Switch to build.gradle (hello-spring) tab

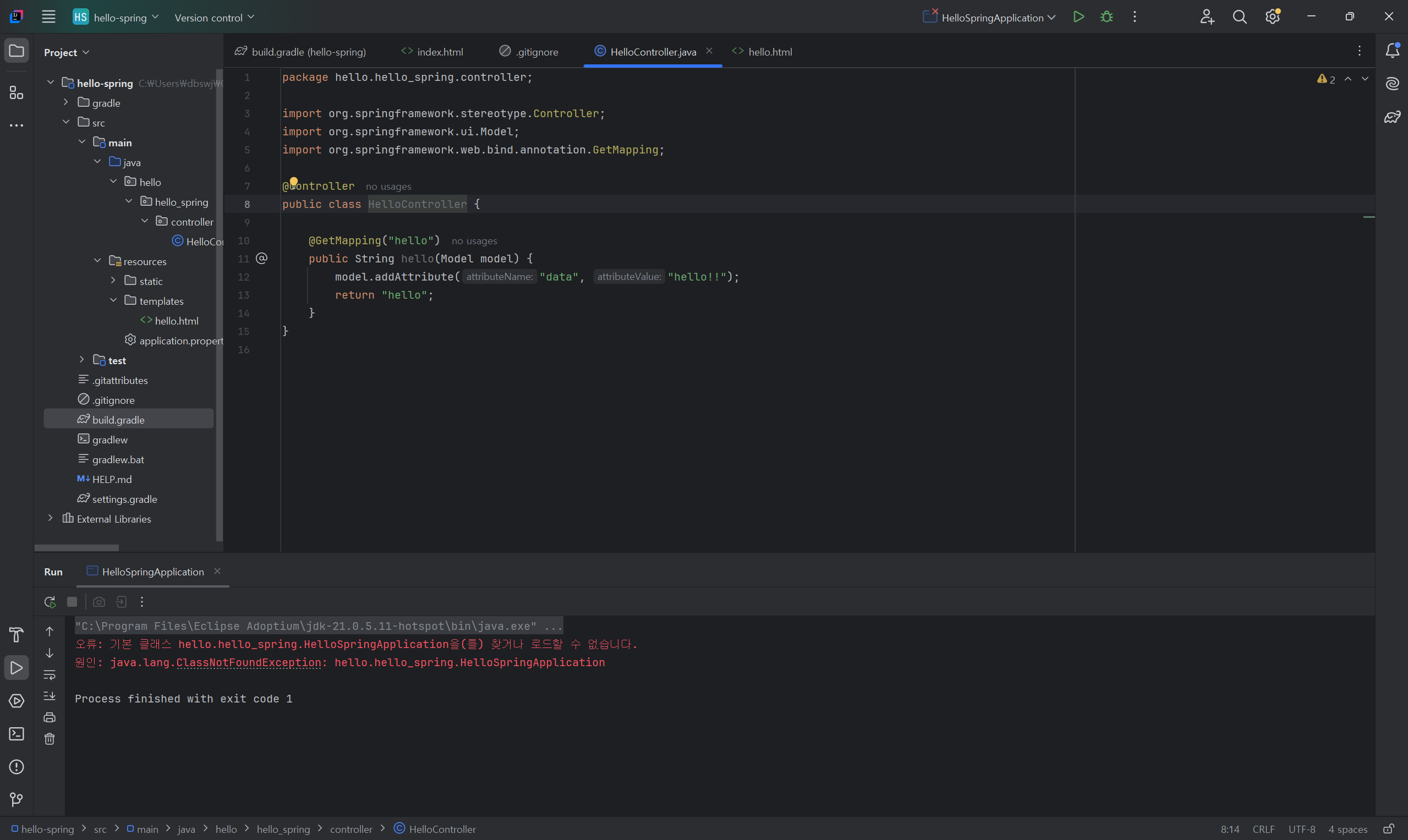(300, 52)
